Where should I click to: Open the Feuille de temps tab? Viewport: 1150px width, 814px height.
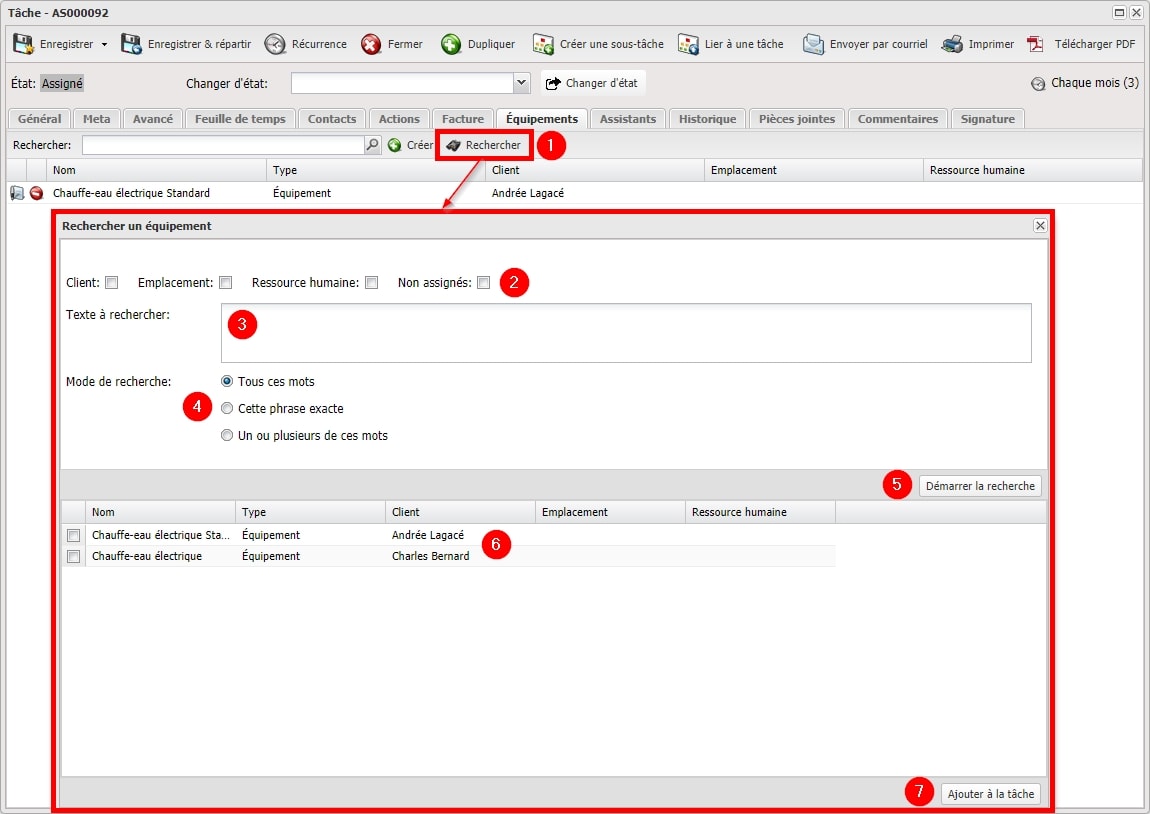point(240,119)
